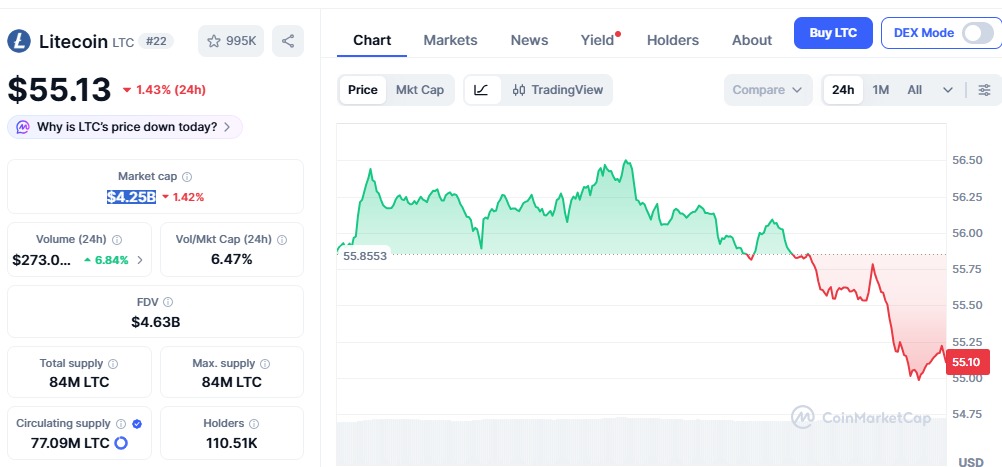Click the 84M LTC total supply value
This screenshot has height=467, width=1002.
coord(79,383)
